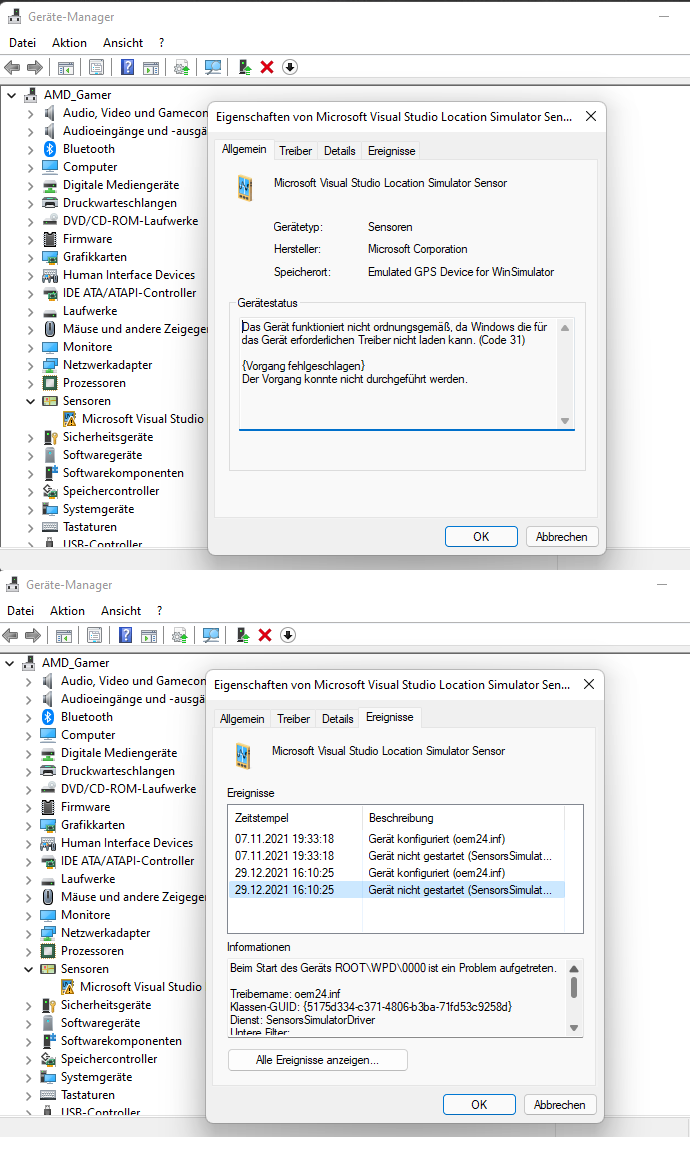This screenshot has width=690, height=1152.
Task: Switch to the Ereignisse tab in the upper dialog
Action: coord(392,151)
